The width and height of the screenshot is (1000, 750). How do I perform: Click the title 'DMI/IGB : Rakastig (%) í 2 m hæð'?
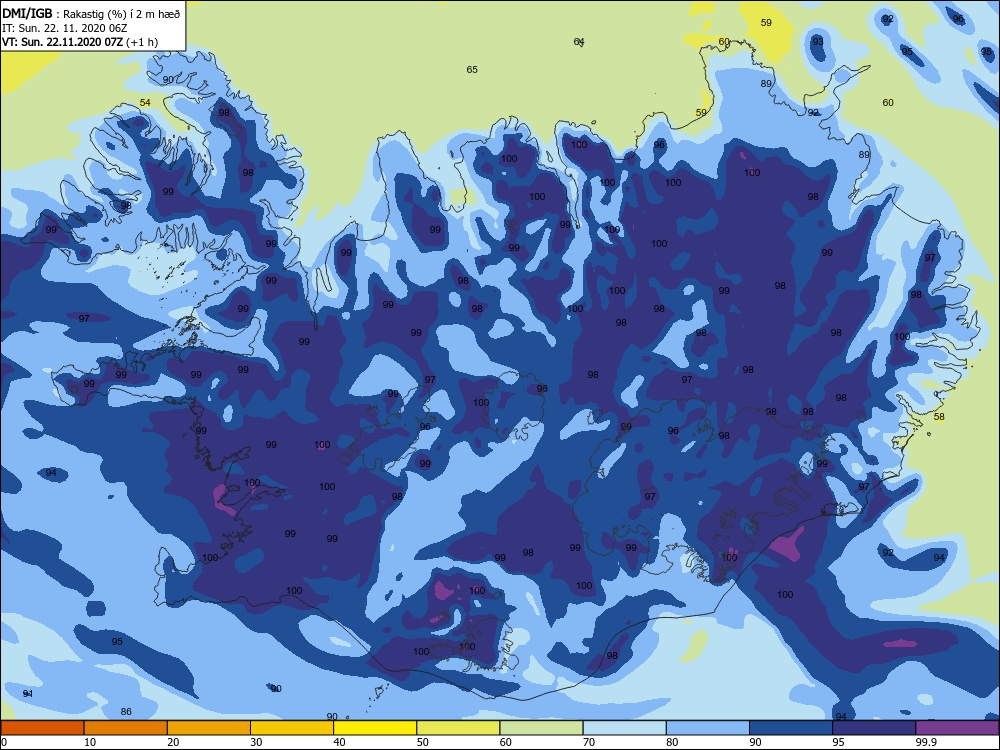pyautogui.click(x=91, y=14)
